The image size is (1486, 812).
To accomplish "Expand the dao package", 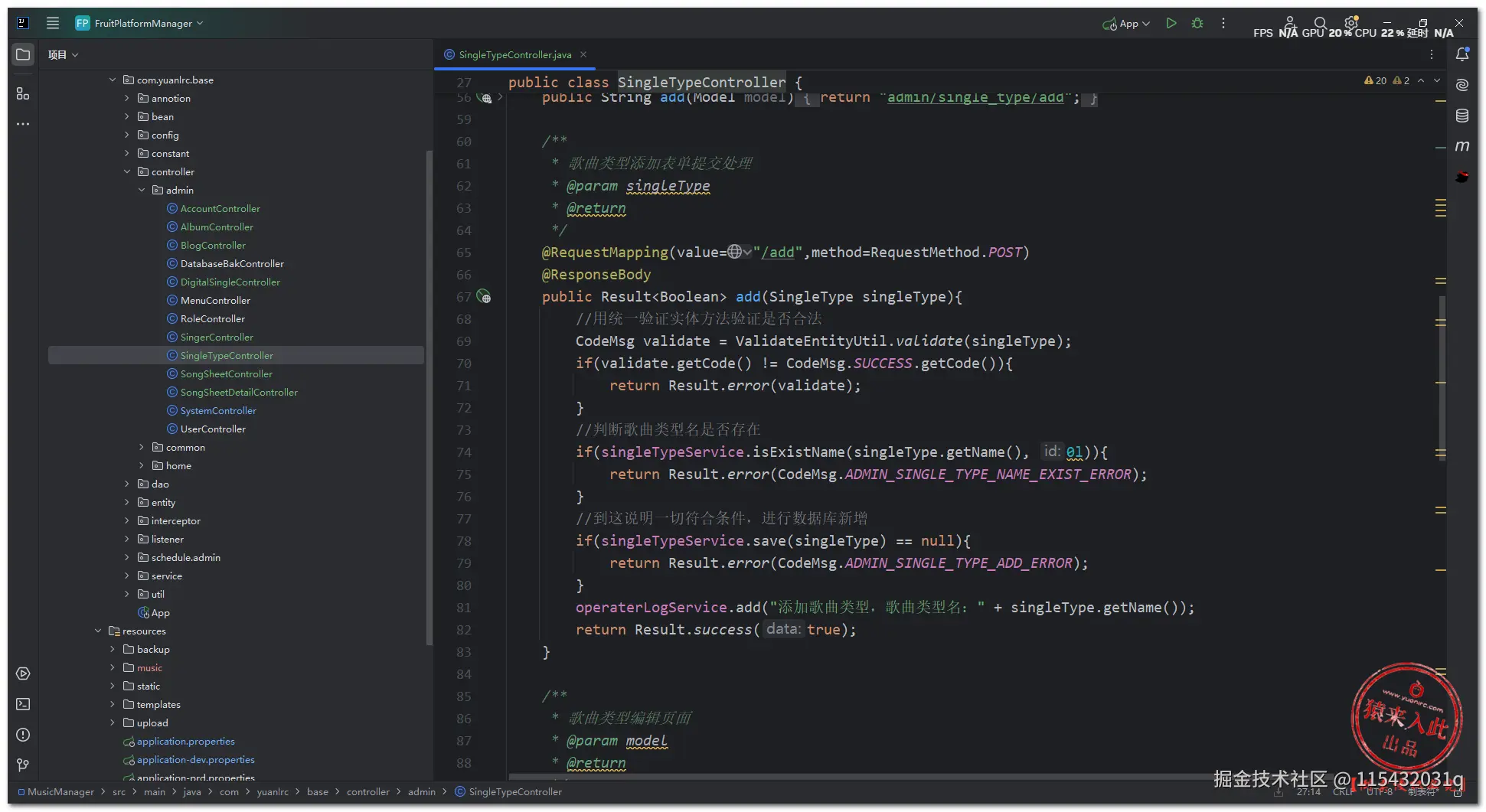I will (x=127, y=484).
